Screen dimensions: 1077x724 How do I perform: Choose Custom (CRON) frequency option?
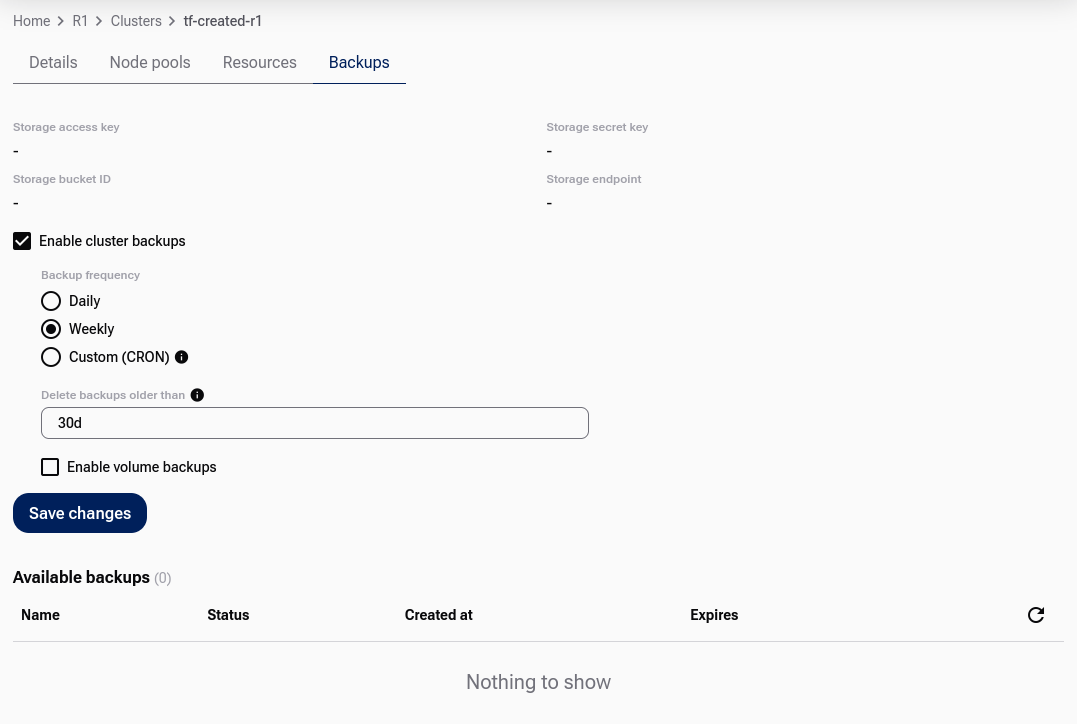51,357
